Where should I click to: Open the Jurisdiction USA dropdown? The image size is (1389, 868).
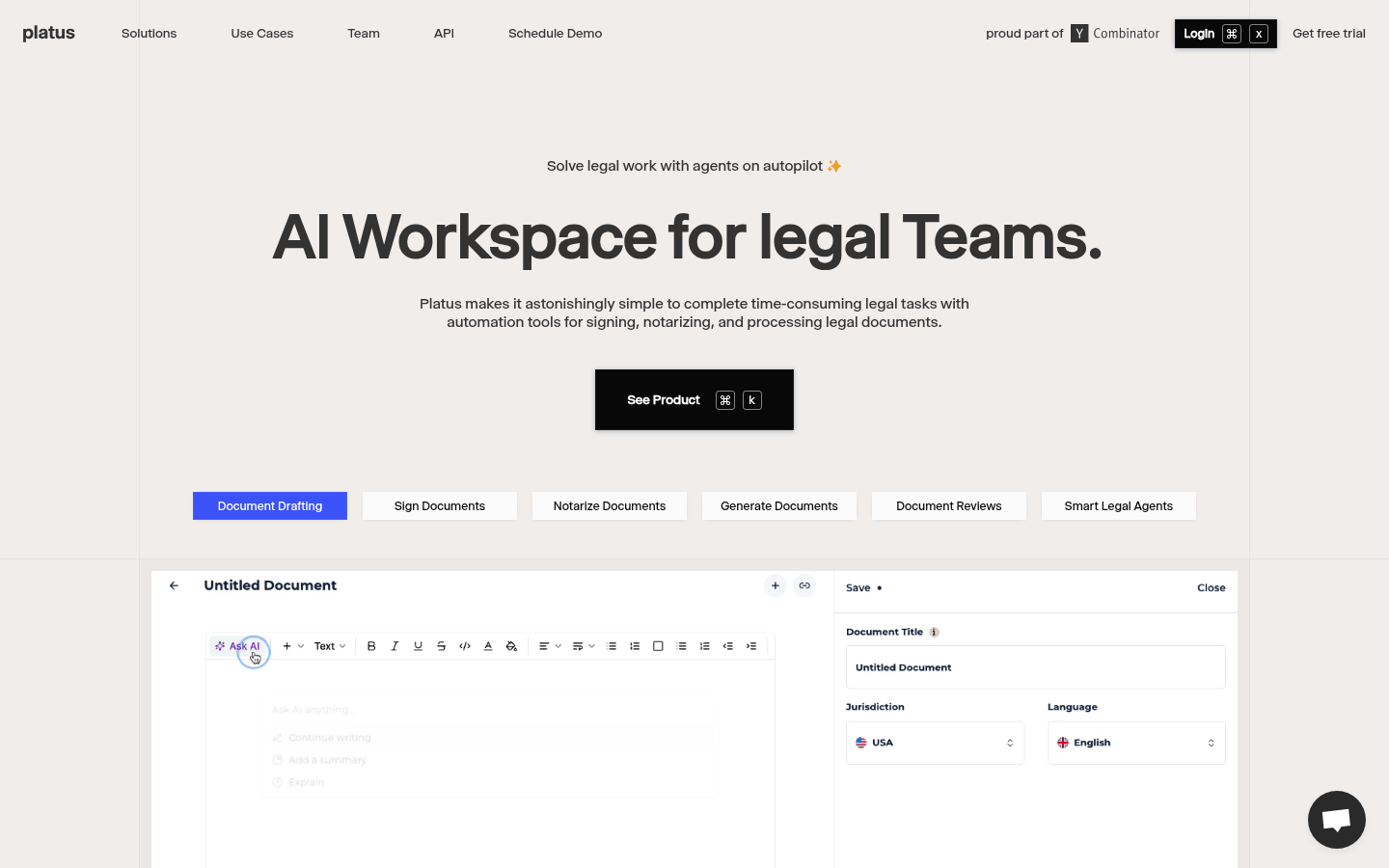click(935, 743)
